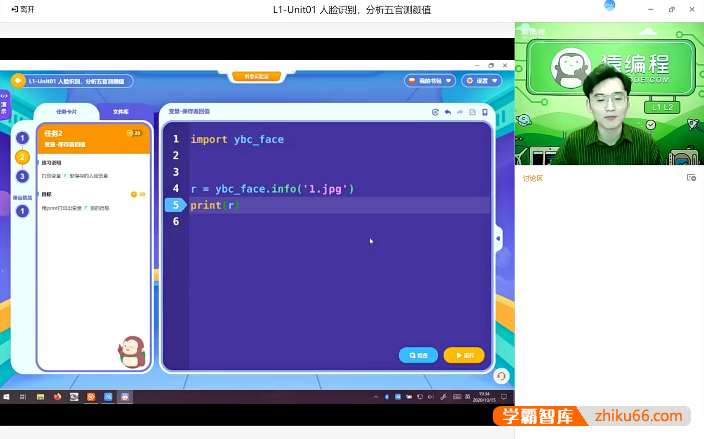Click the gold coin next to 目标
This screenshot has width=704, height=439.
coord(133,194)
